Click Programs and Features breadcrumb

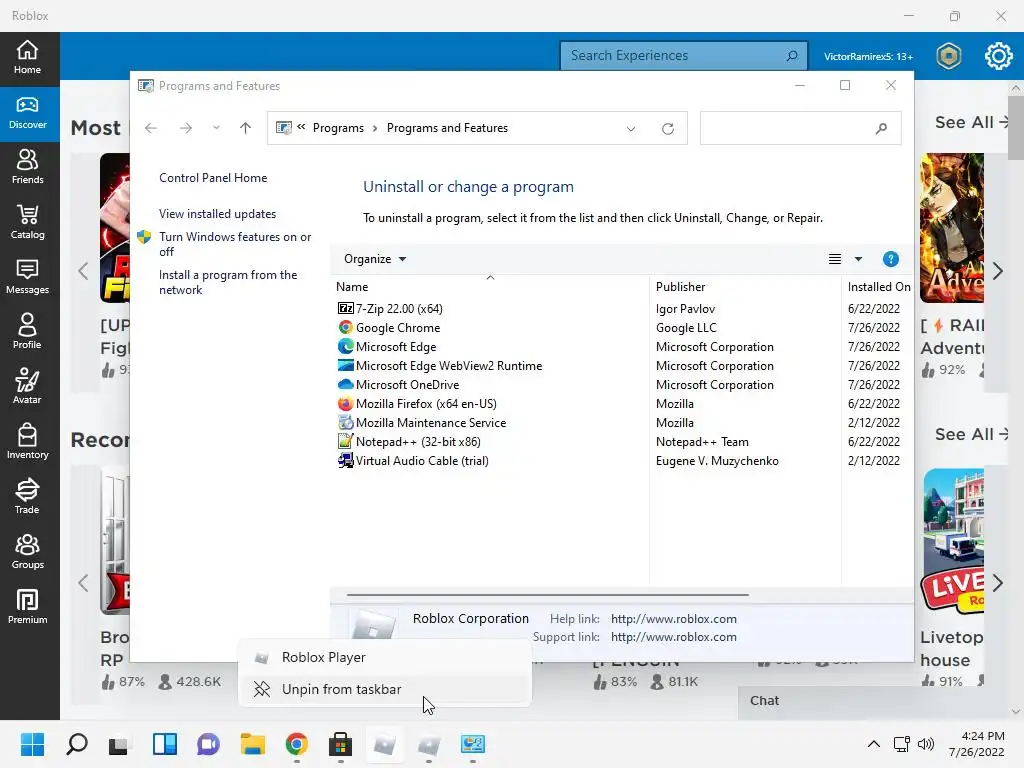(447, 128)
